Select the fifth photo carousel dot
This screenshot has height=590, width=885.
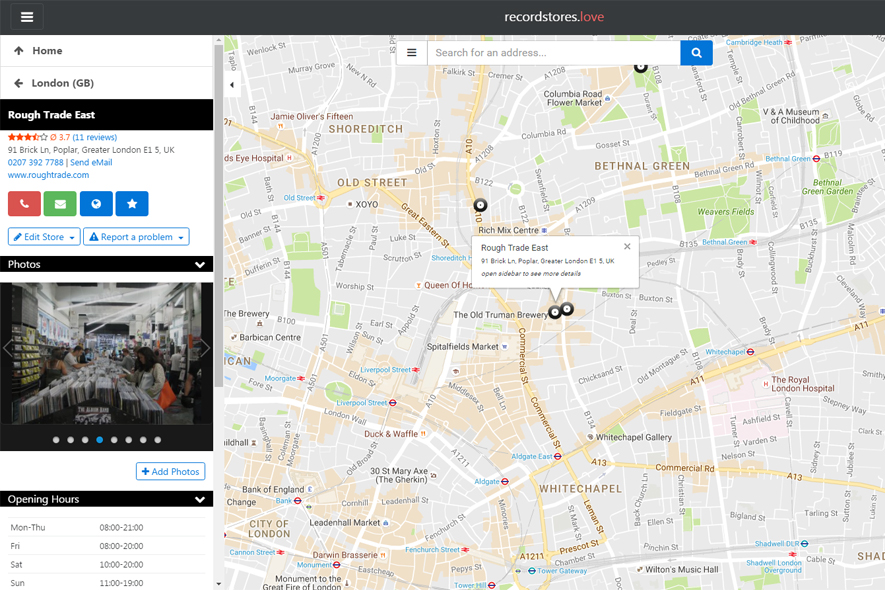coord(114,440)
